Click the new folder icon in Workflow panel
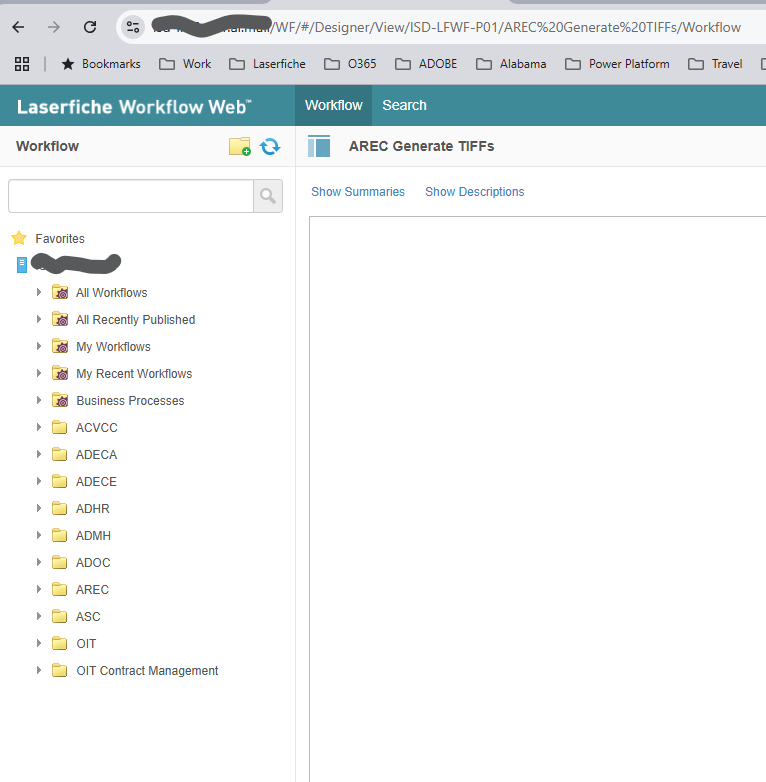 click(x=240, y=147)
